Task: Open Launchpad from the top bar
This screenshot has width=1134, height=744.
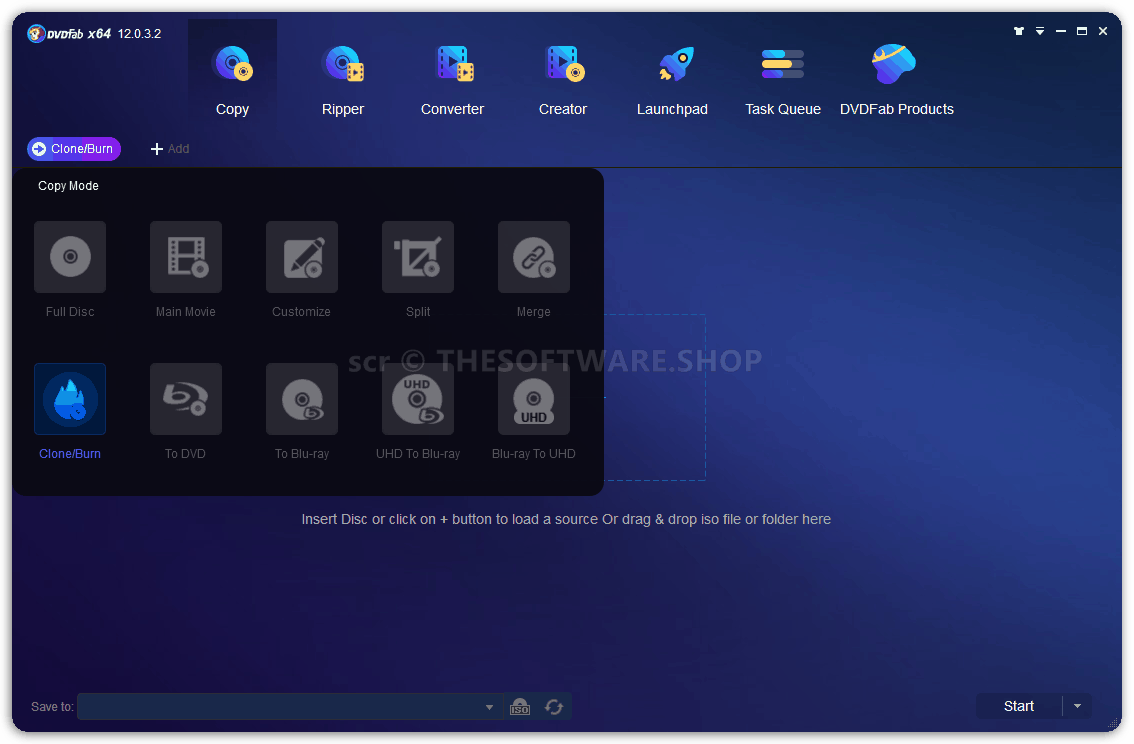Action: point(673,80)
